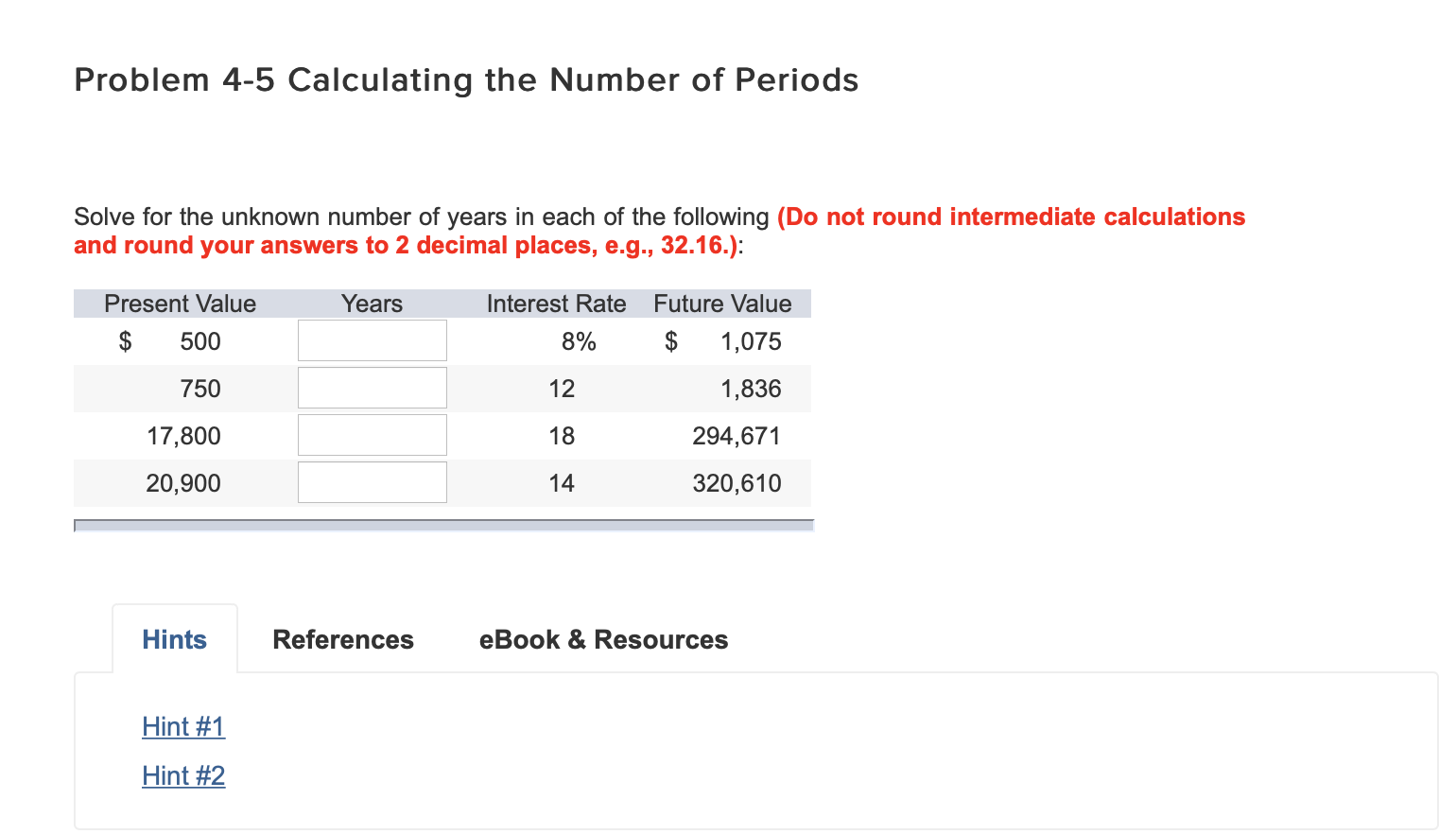Switch to the References tab

coord(342,639)
